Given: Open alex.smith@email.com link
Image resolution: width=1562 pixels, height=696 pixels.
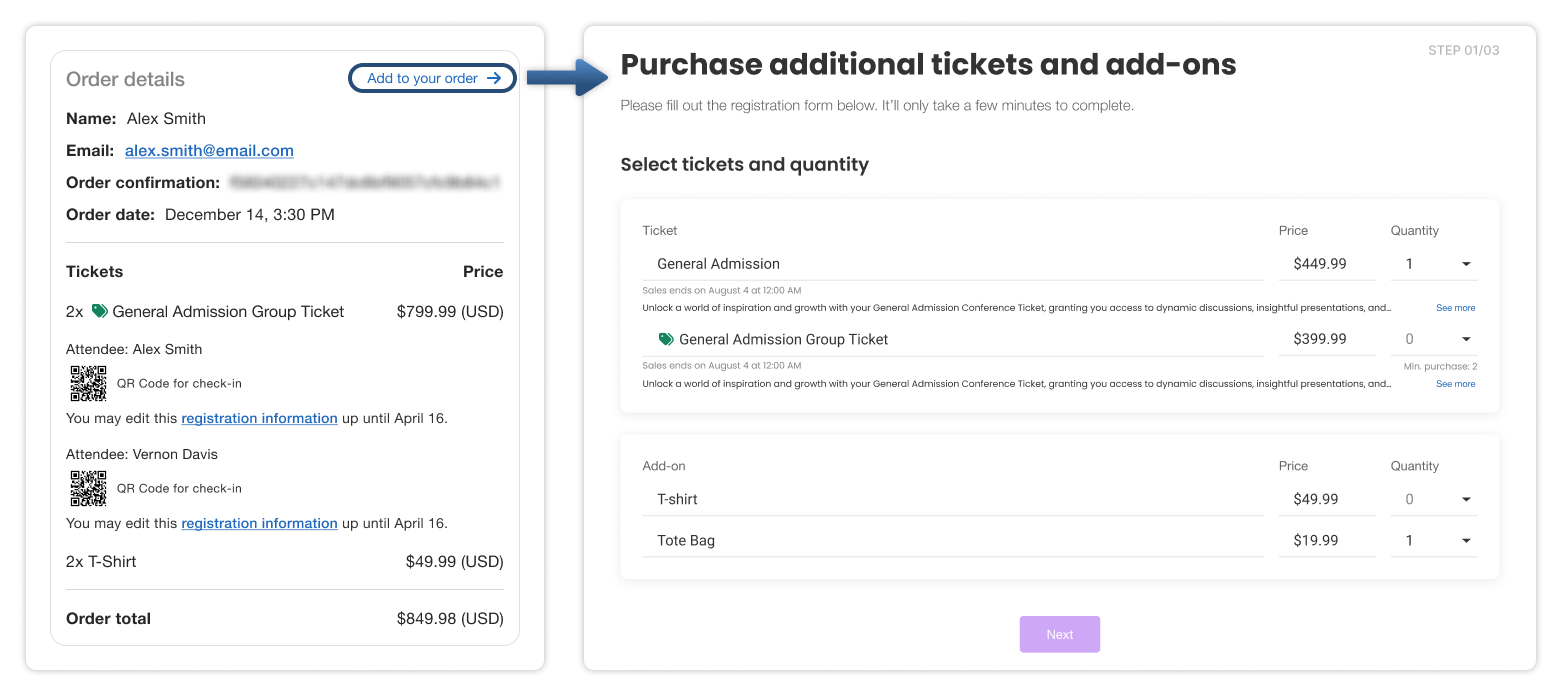Looking at the screenshot, I should (209, 151).
